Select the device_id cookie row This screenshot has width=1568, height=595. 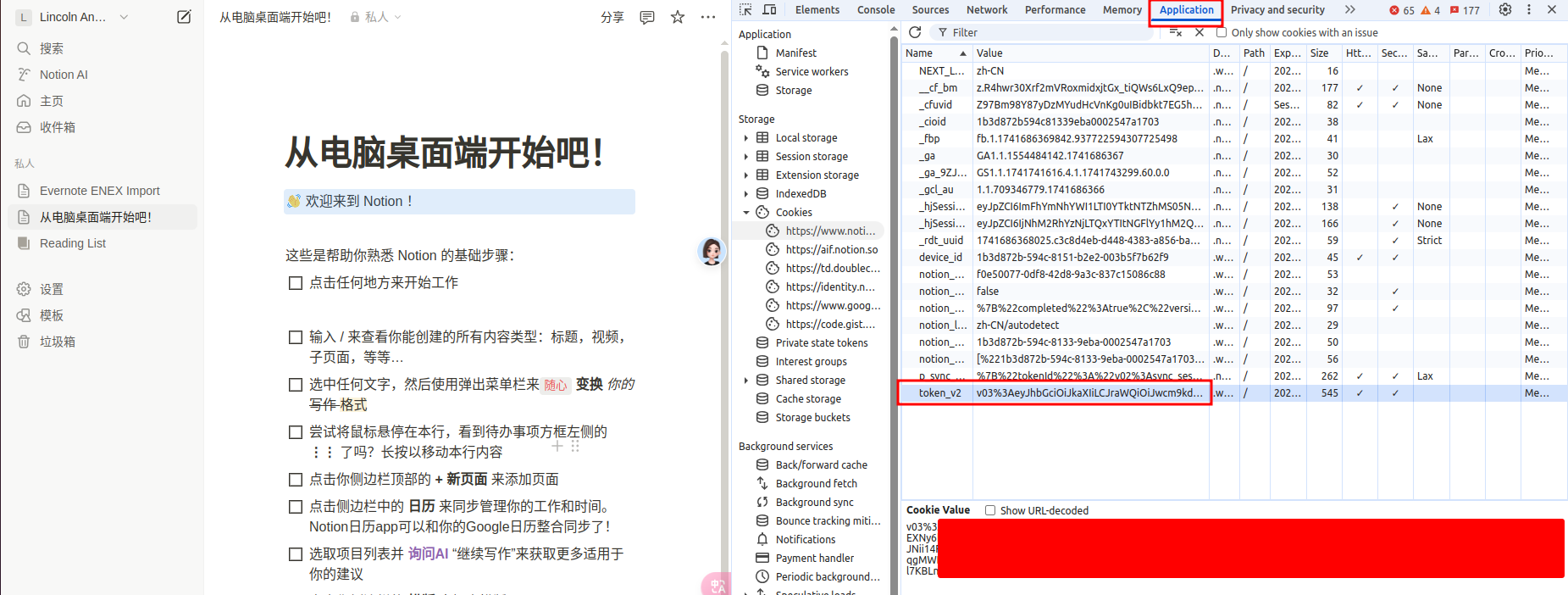coord(1234,257)
